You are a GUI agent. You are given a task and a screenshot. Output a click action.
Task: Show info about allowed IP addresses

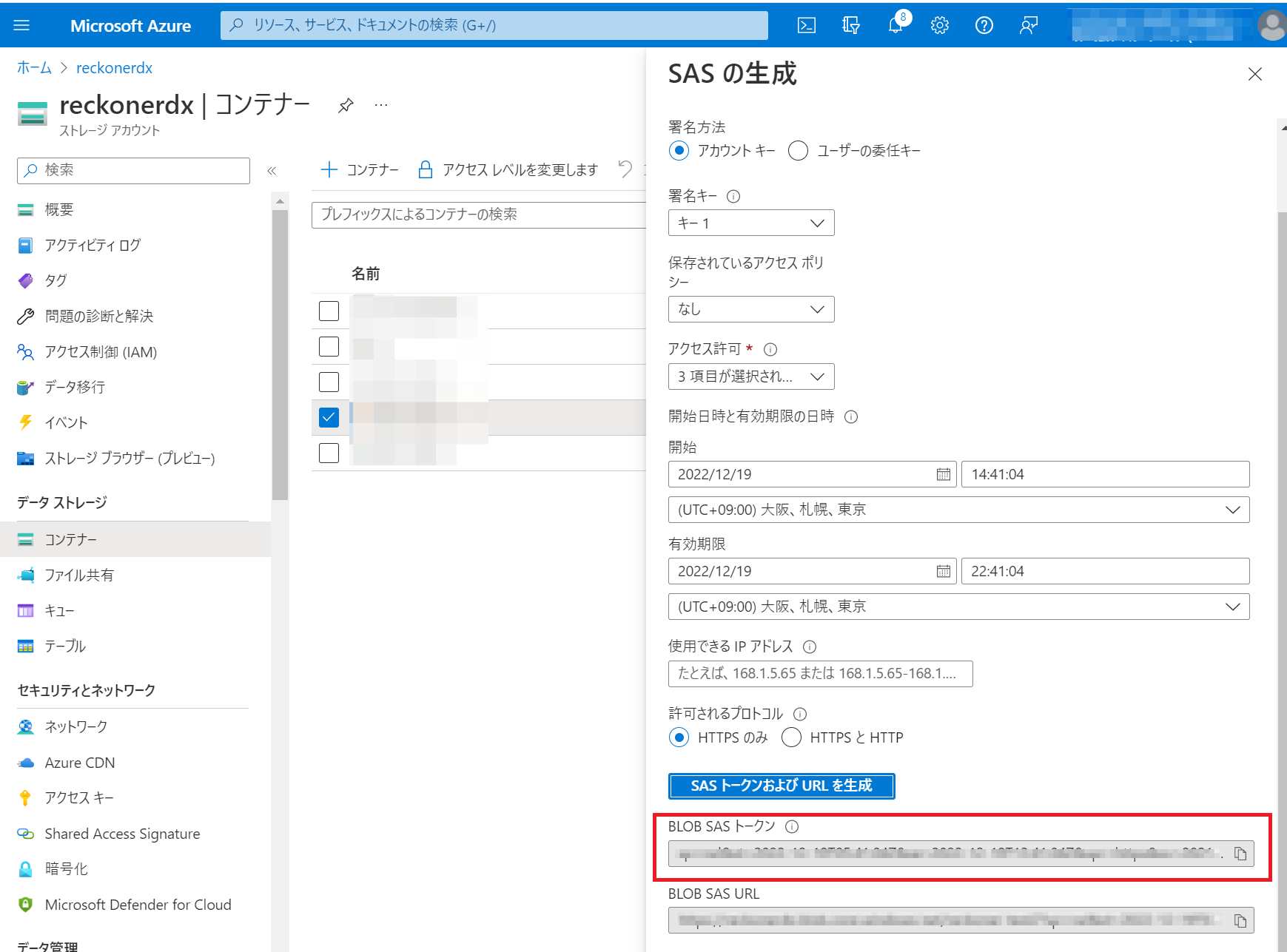[810, 647]
